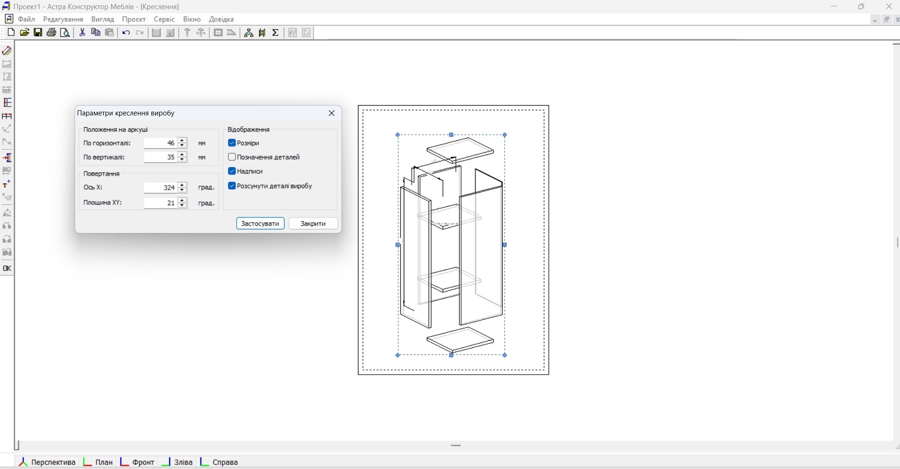The height and width of the screenshot is (469, 900).
Task: Decrease По горизонталі value with down arrow
Action: point(182,145)
